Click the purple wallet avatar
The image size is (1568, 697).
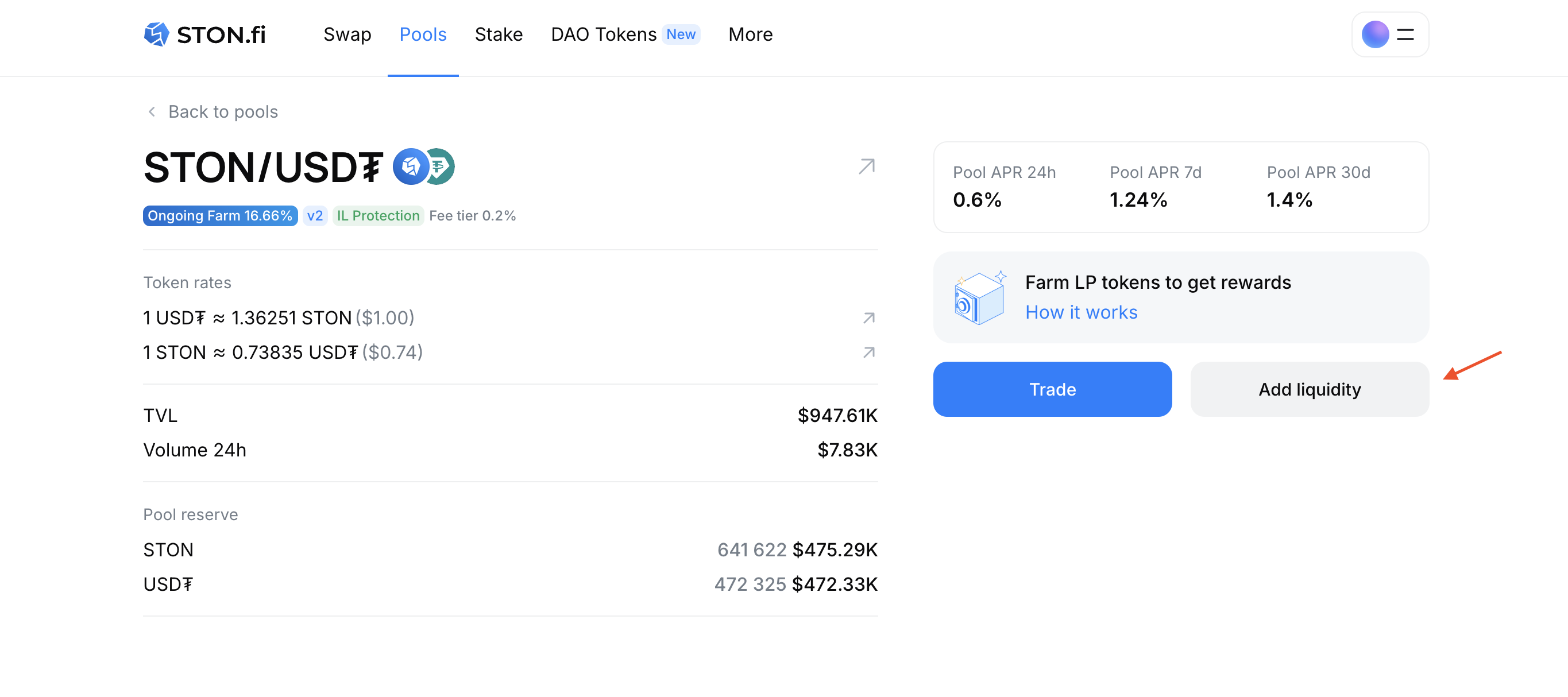1374,34
